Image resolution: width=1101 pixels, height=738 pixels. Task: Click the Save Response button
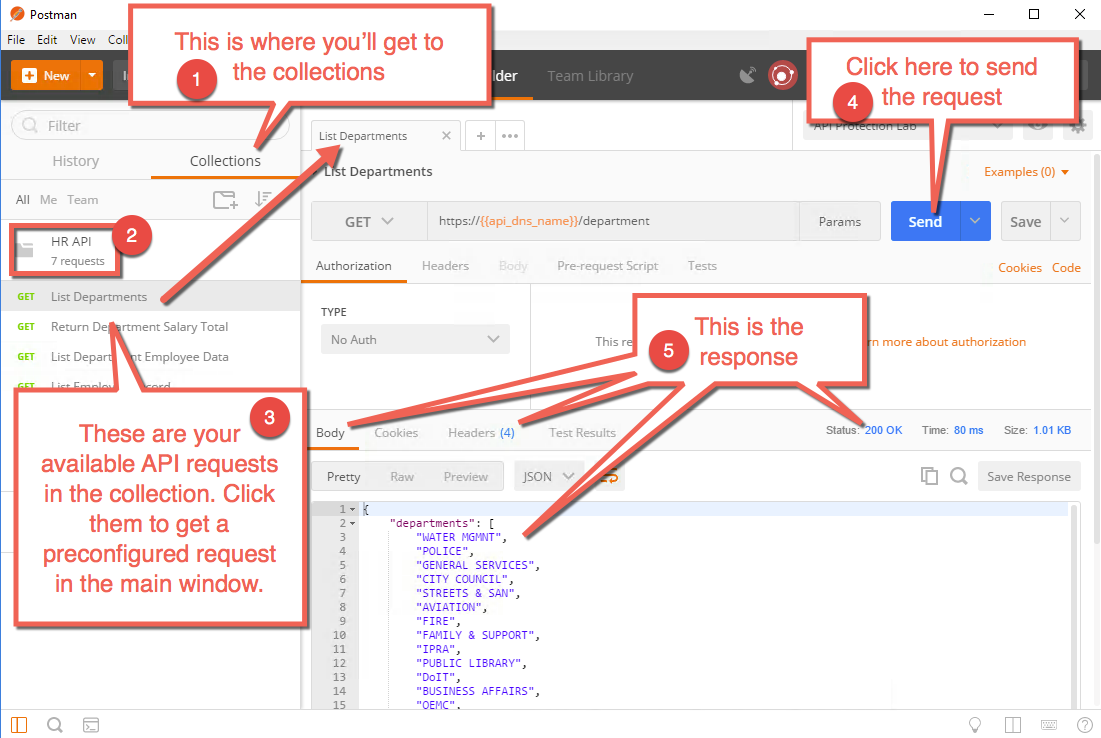coord(1029,477)
